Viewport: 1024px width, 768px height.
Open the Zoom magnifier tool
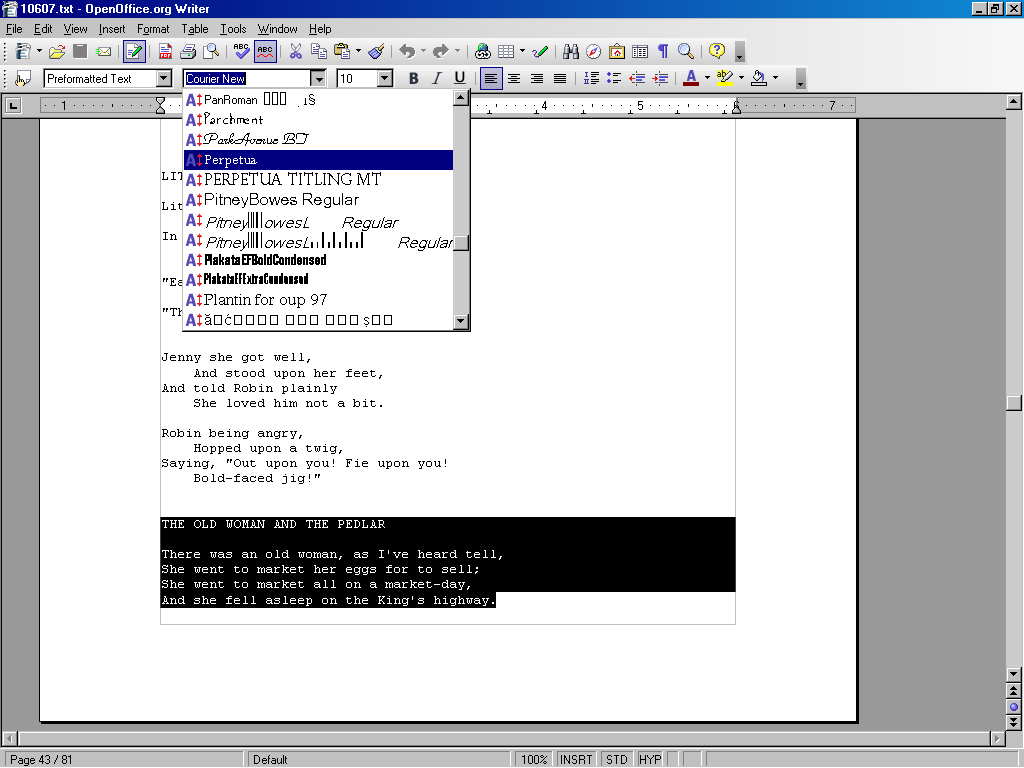[686, 51]
